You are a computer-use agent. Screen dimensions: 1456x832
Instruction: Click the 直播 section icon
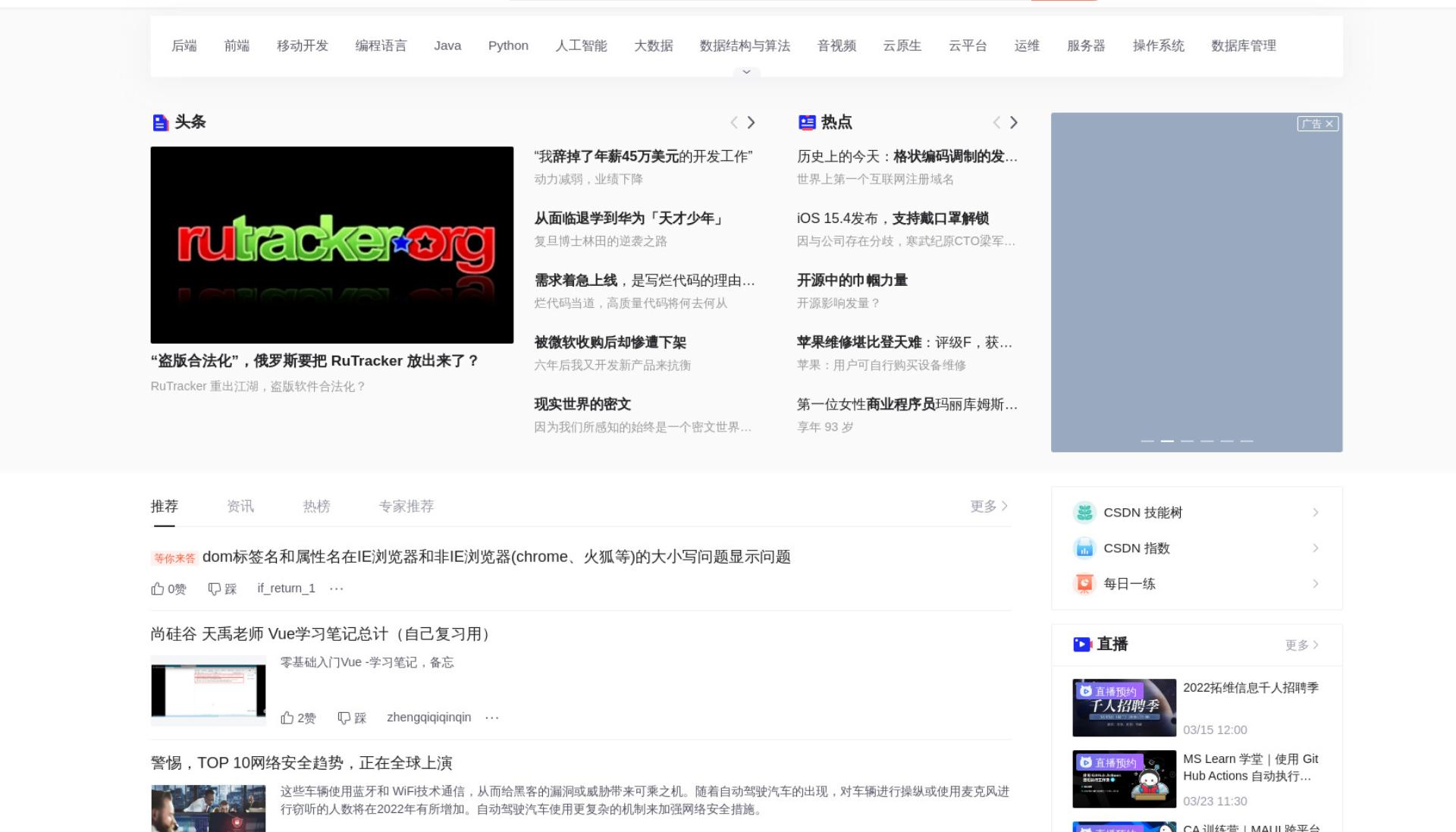pyautogui.click(x=1082, y=645)
